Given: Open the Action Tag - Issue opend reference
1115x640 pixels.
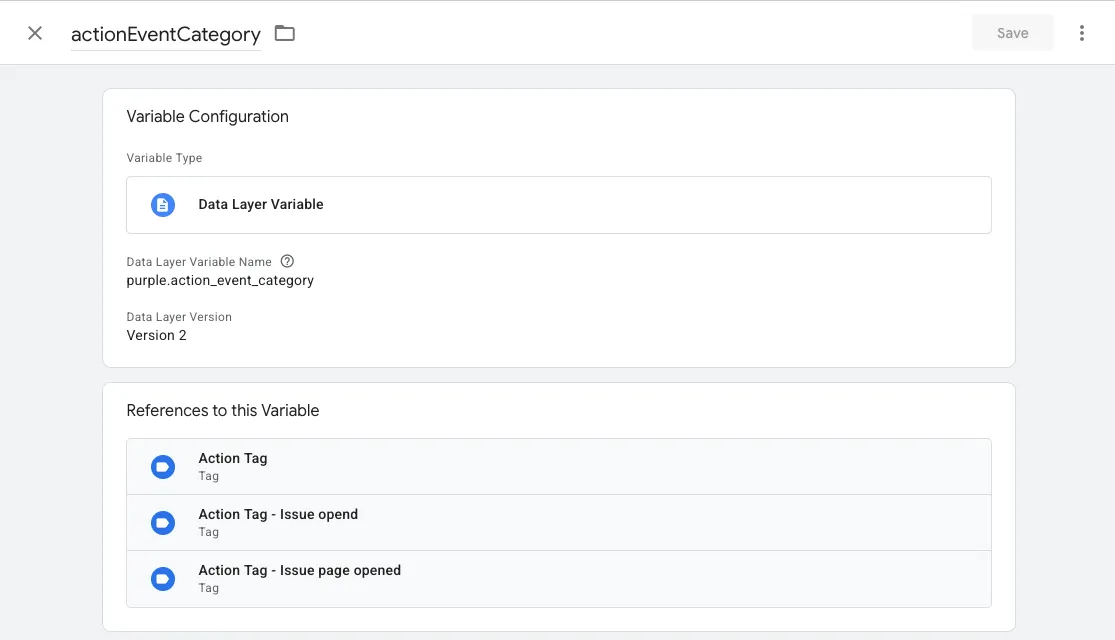Looking at the screenshot, I should tap(559, 523).
